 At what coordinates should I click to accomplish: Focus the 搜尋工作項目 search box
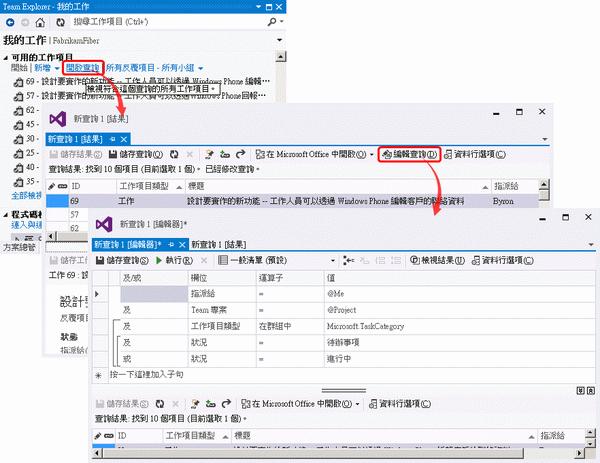tap(168, 22)
